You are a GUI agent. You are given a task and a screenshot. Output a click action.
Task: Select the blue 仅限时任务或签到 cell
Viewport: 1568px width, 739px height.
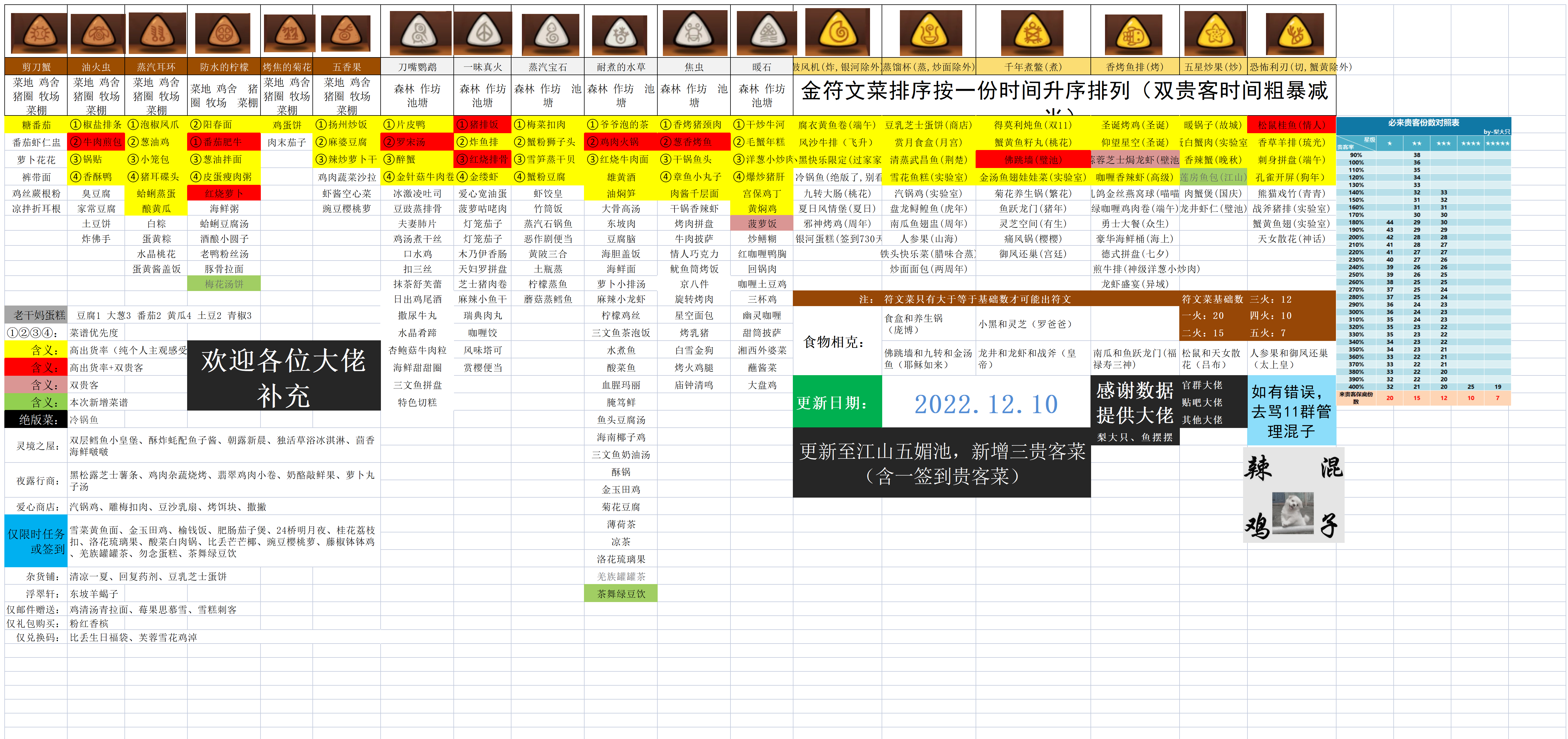coord(36,541)
